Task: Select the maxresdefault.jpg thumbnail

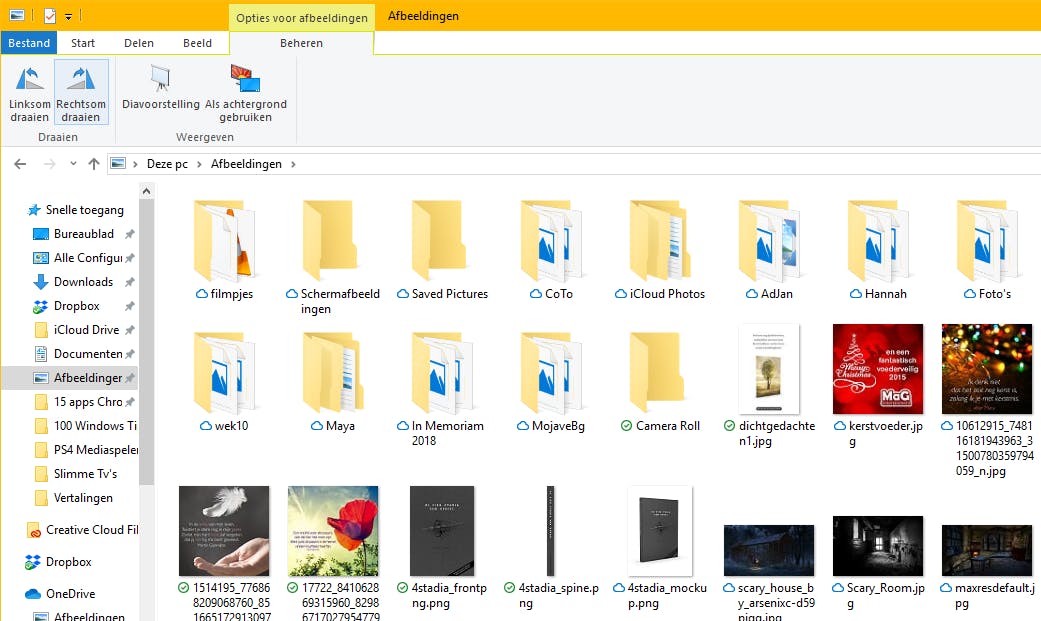Action: (x=987, y=550)
